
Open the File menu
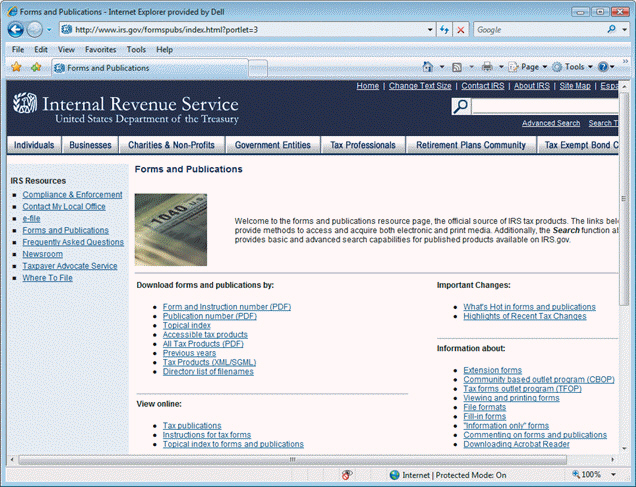click(18, 49)
